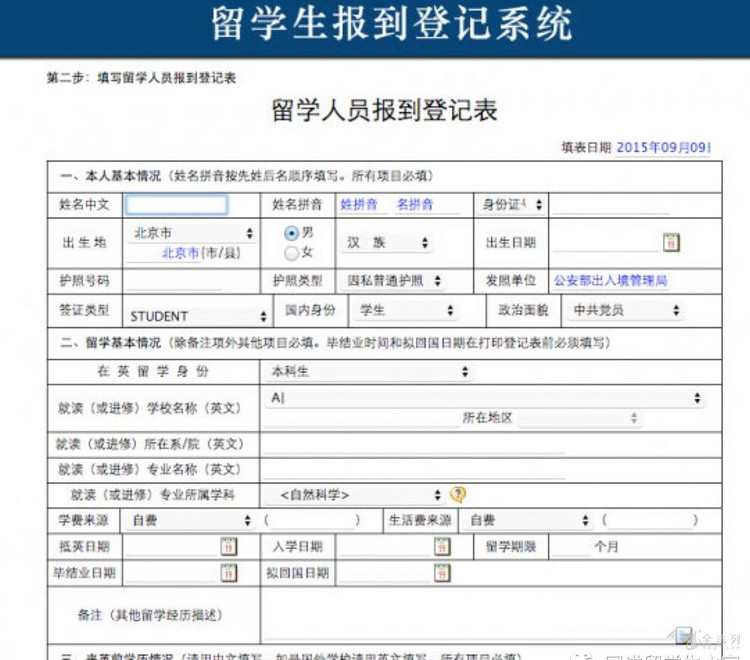Select the 女 gender radio button
This screenshot has width=750, height=660.
291,253
